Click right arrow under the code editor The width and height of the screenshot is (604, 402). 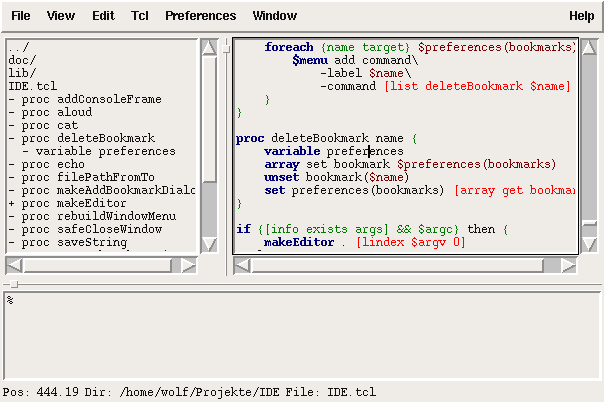pos(569,265)
